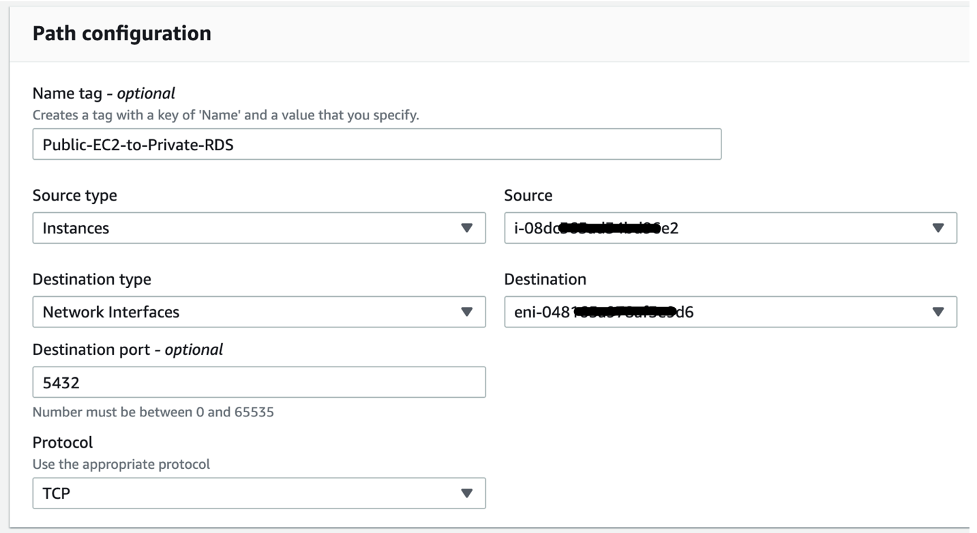Click the 'Destination port - optional' label
Screen dimensions: 977x533
click(x=127, y=350)
